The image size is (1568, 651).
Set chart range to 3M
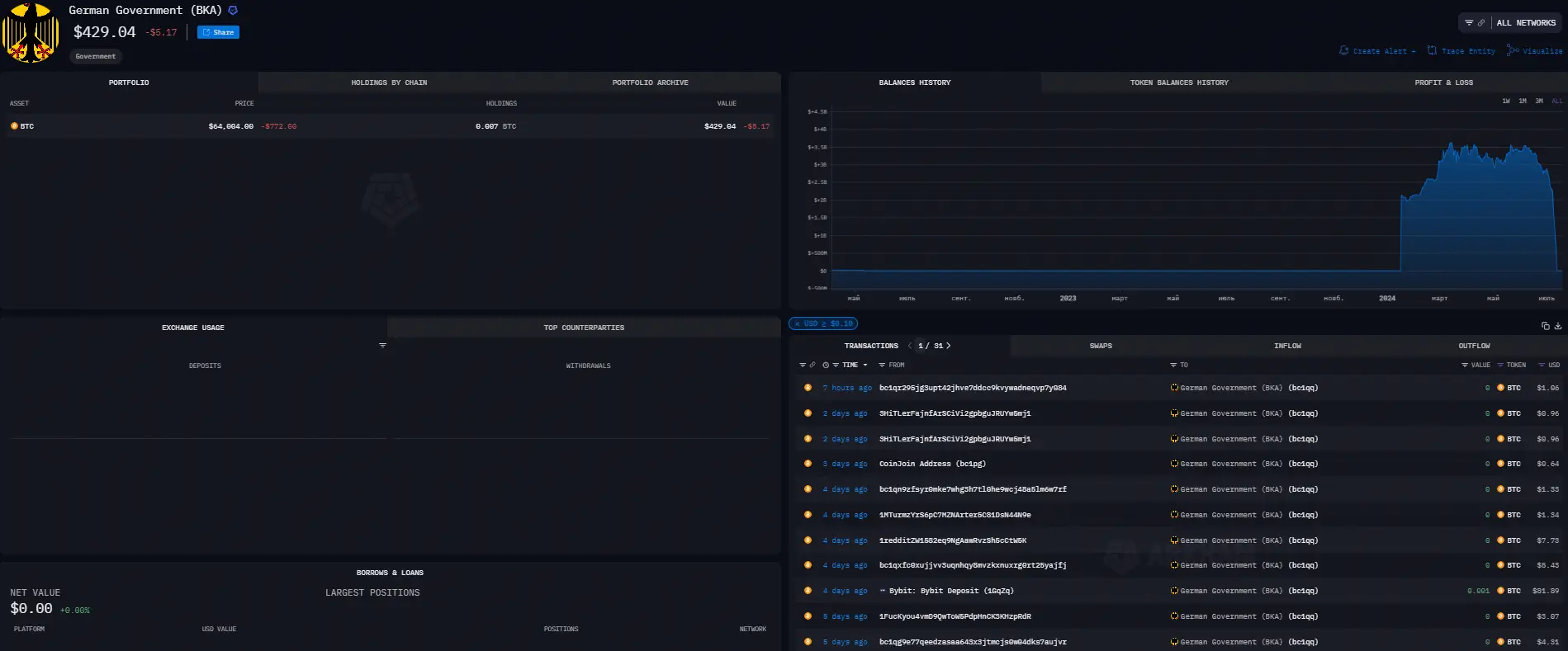pyautogui.click(x=1539, y=101)
